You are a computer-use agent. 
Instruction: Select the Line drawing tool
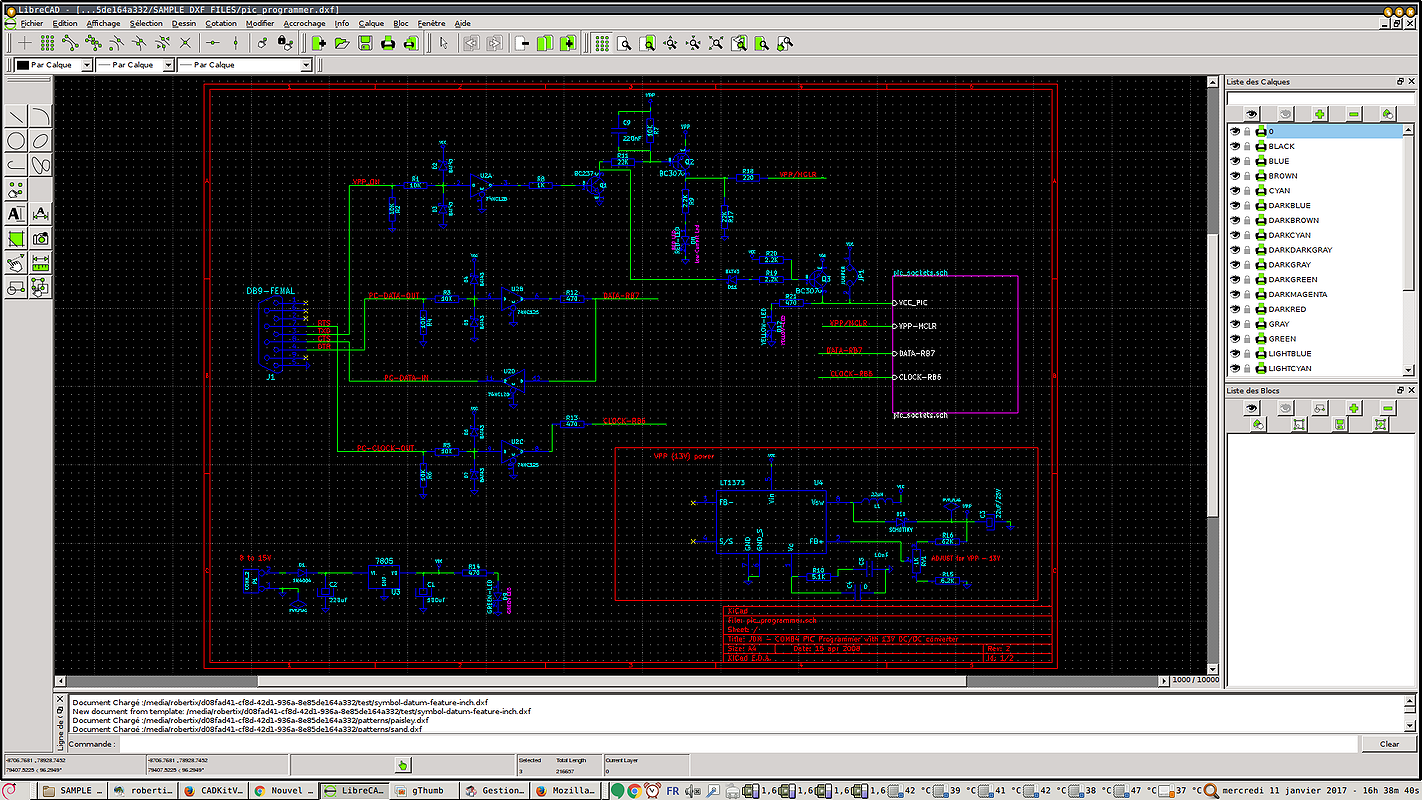(16, 116)
